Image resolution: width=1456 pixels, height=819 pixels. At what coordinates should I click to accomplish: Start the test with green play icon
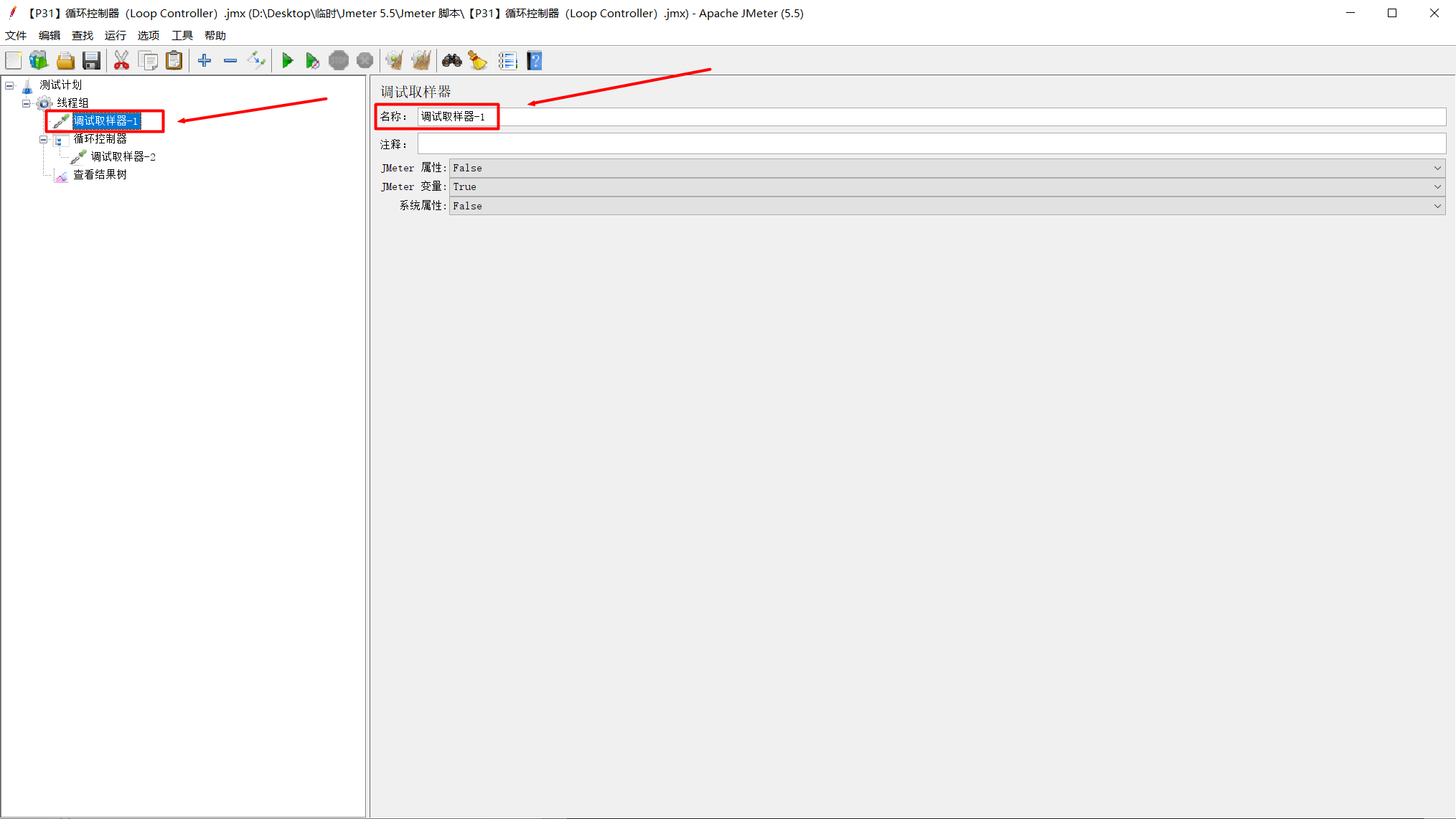coord(288,61)
